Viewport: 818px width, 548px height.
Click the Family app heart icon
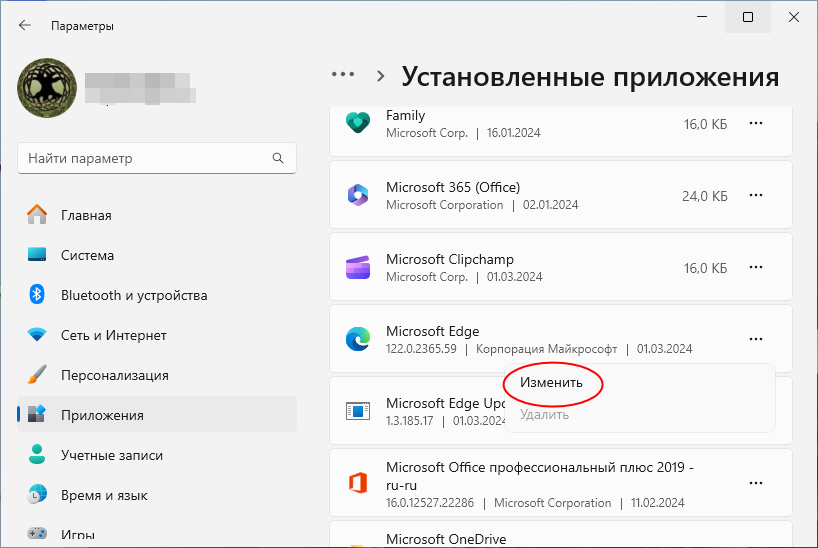point(358,123)
